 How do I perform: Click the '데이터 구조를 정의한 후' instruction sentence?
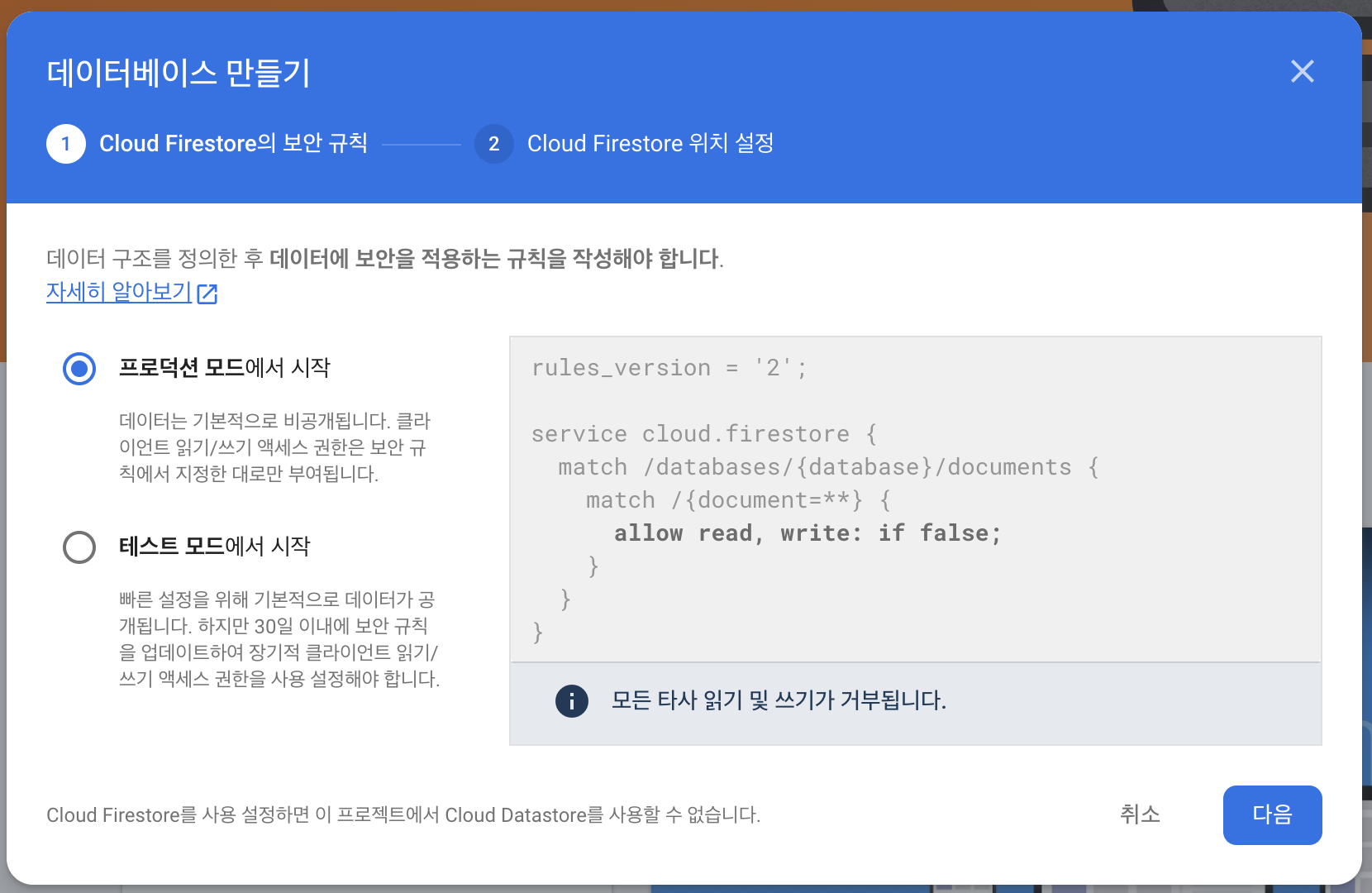click(385, 259)
